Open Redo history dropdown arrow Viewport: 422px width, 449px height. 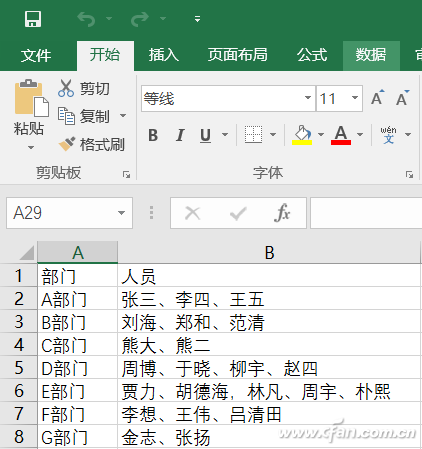[x=163, y=19]
